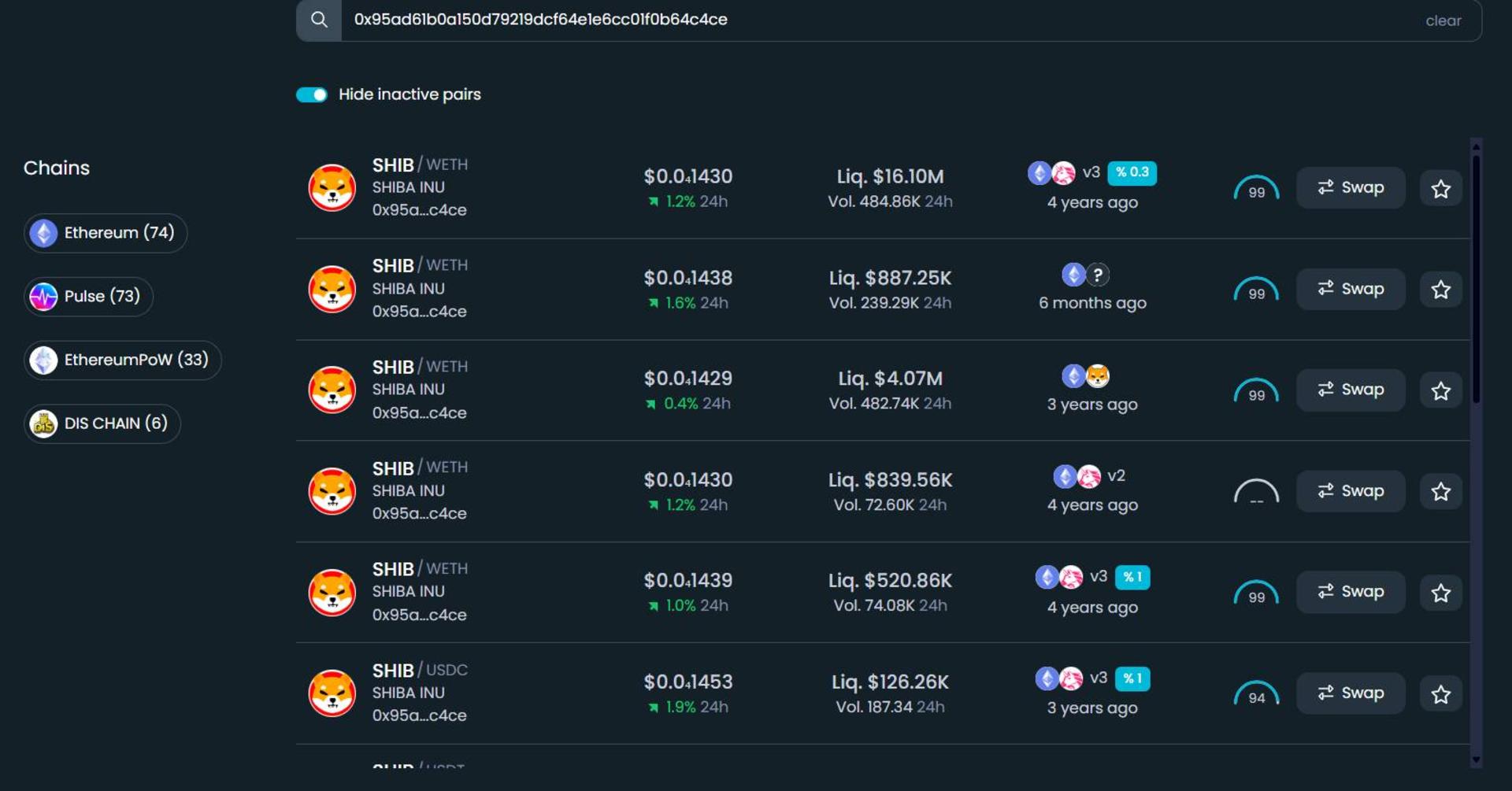The height and width of the screenshot is (791, 1512).
Task: Click the unknown exchange question mark icon
Action: coord(1098,275)
